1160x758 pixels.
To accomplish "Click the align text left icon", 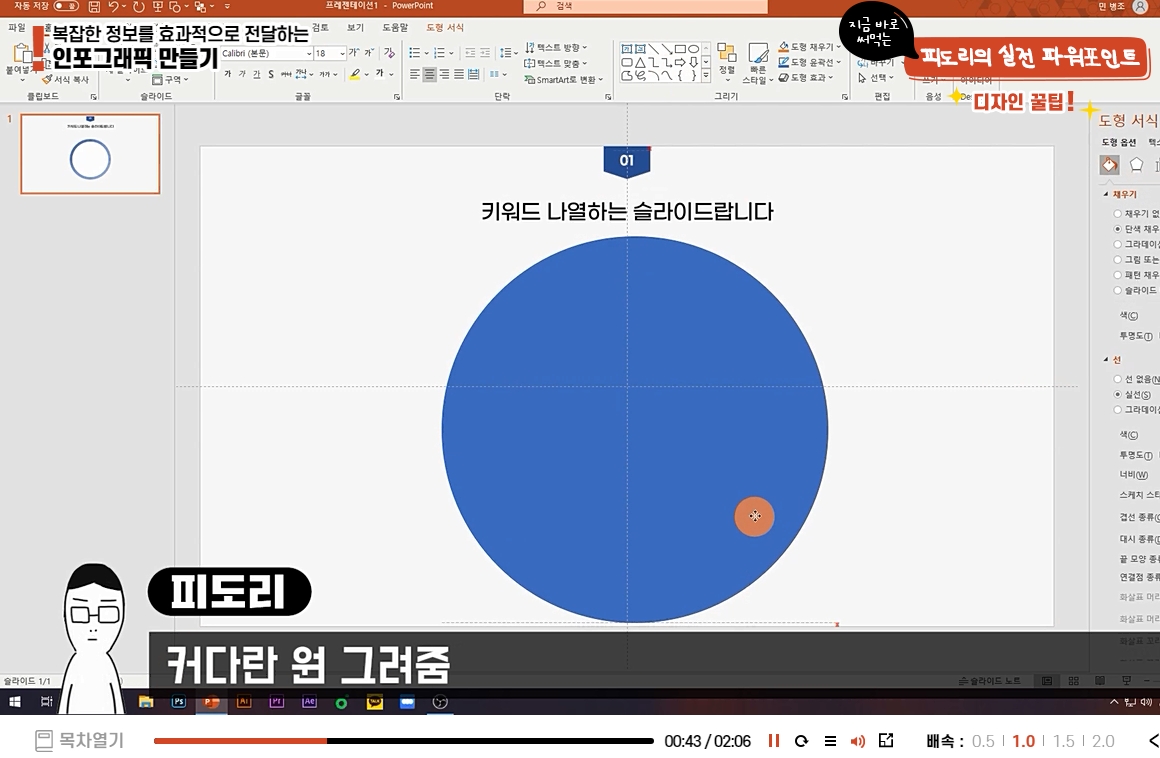I will (415, 74).
